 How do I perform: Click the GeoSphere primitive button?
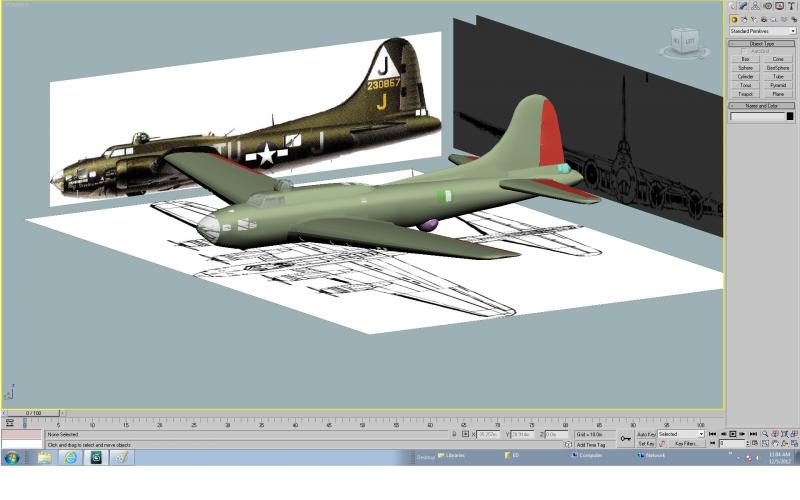[x=778, y=68]
